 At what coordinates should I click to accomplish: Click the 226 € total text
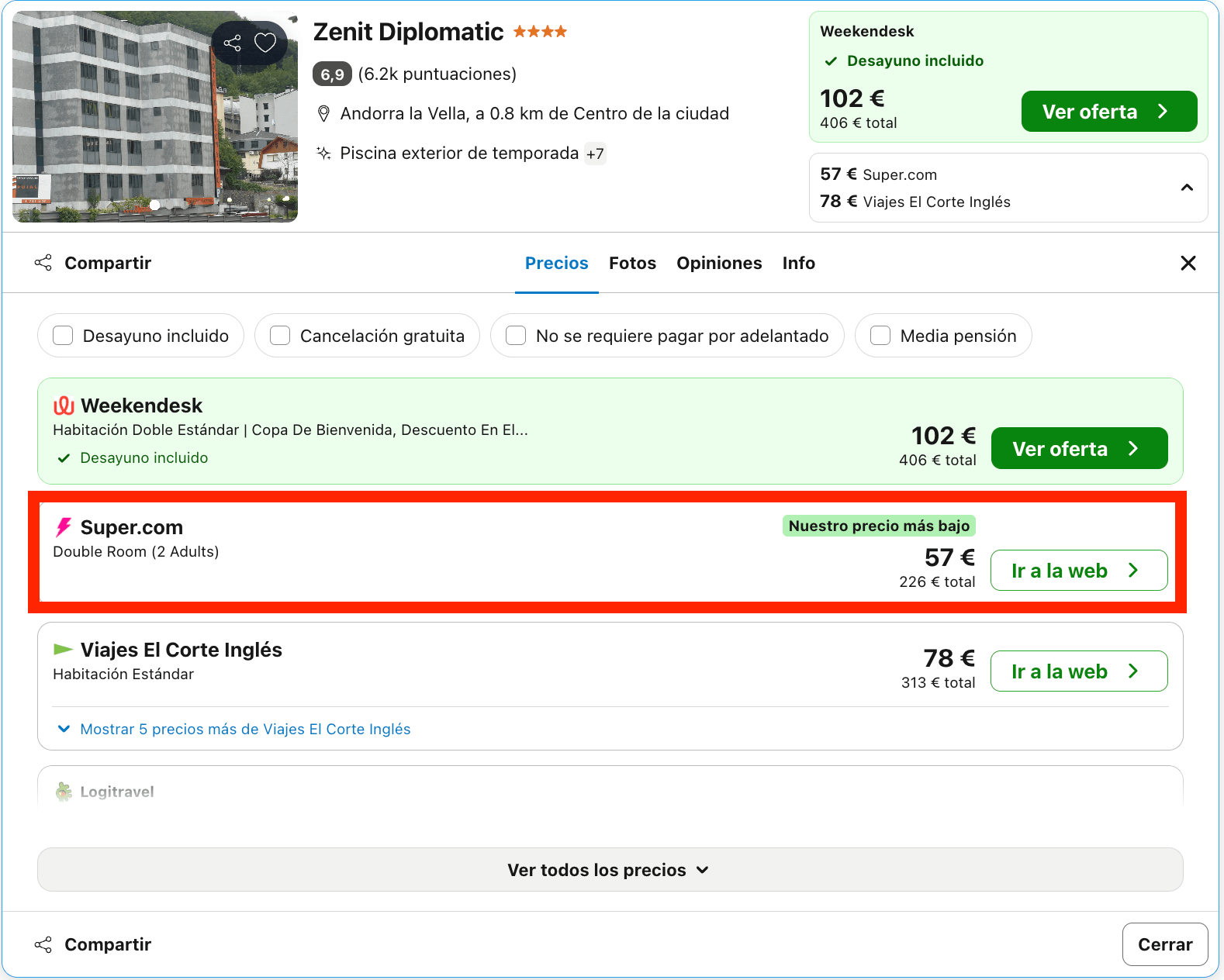pyautogui.click(x=937, y=581)
